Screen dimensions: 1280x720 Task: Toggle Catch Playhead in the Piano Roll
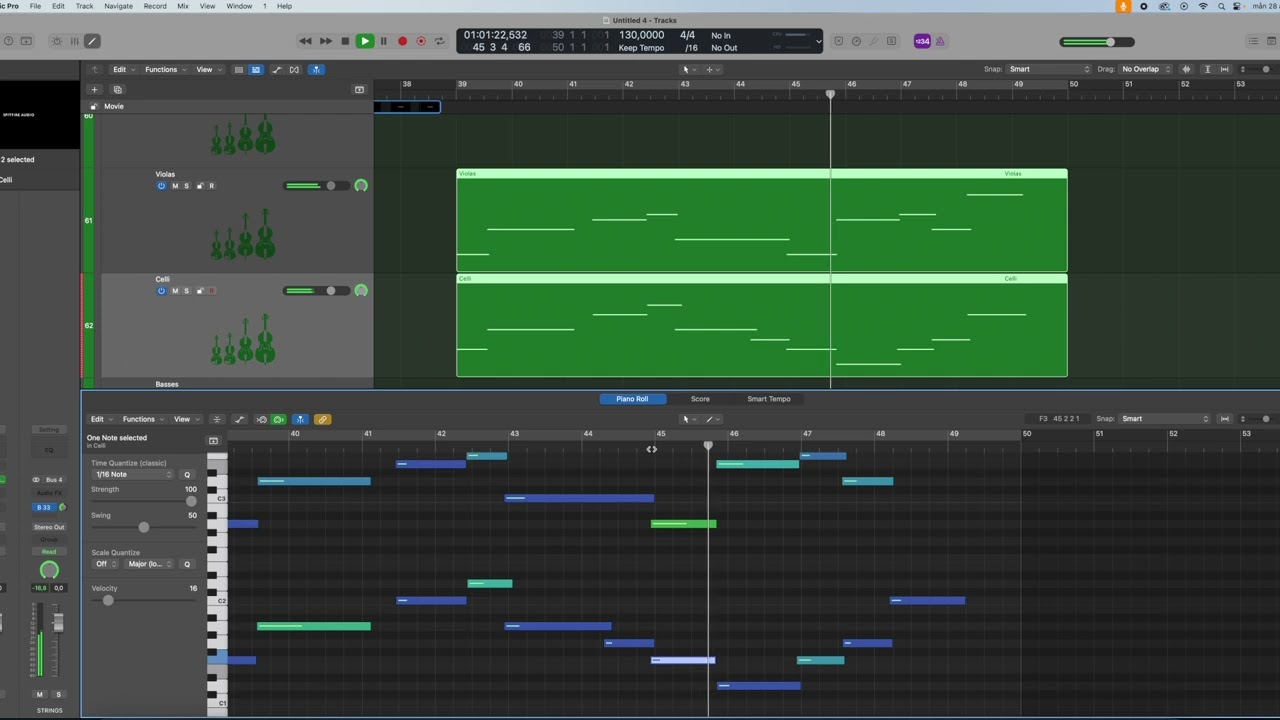click(x=300, y=419)
